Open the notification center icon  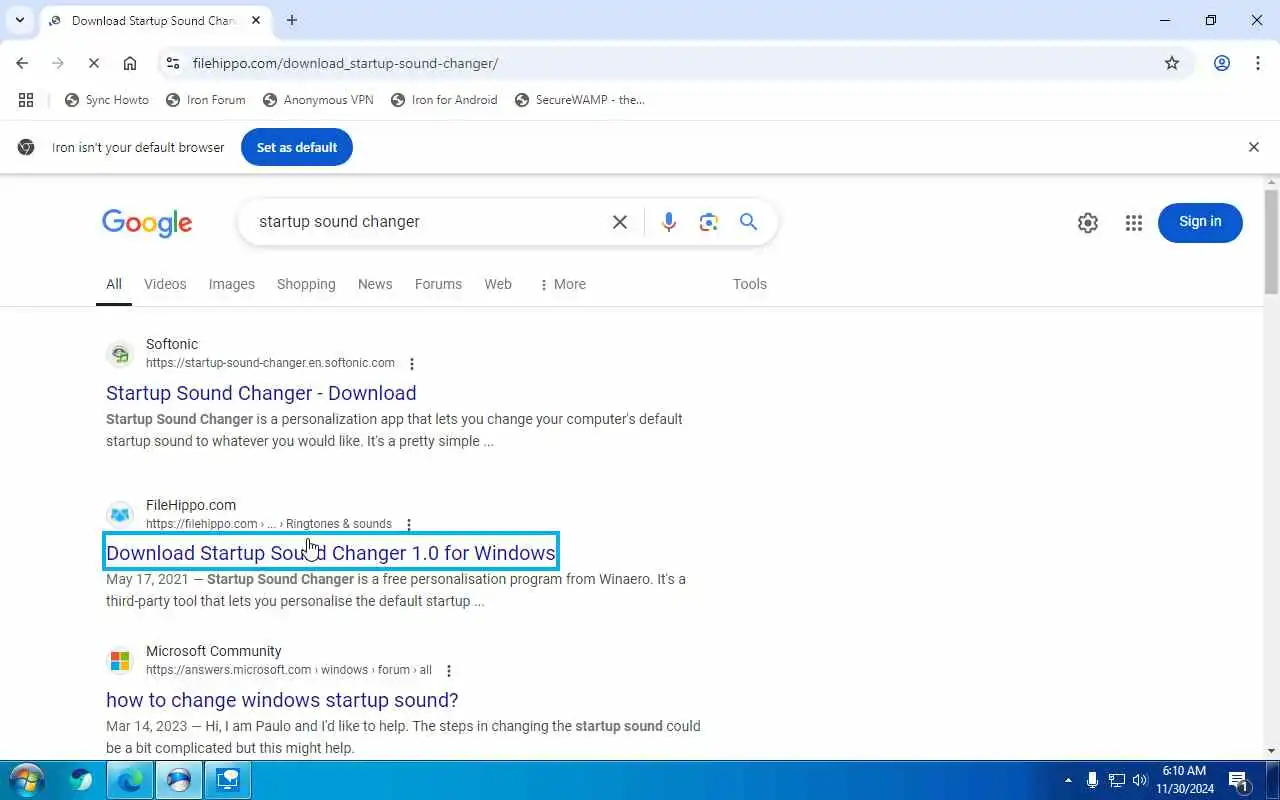[1238, 781]
